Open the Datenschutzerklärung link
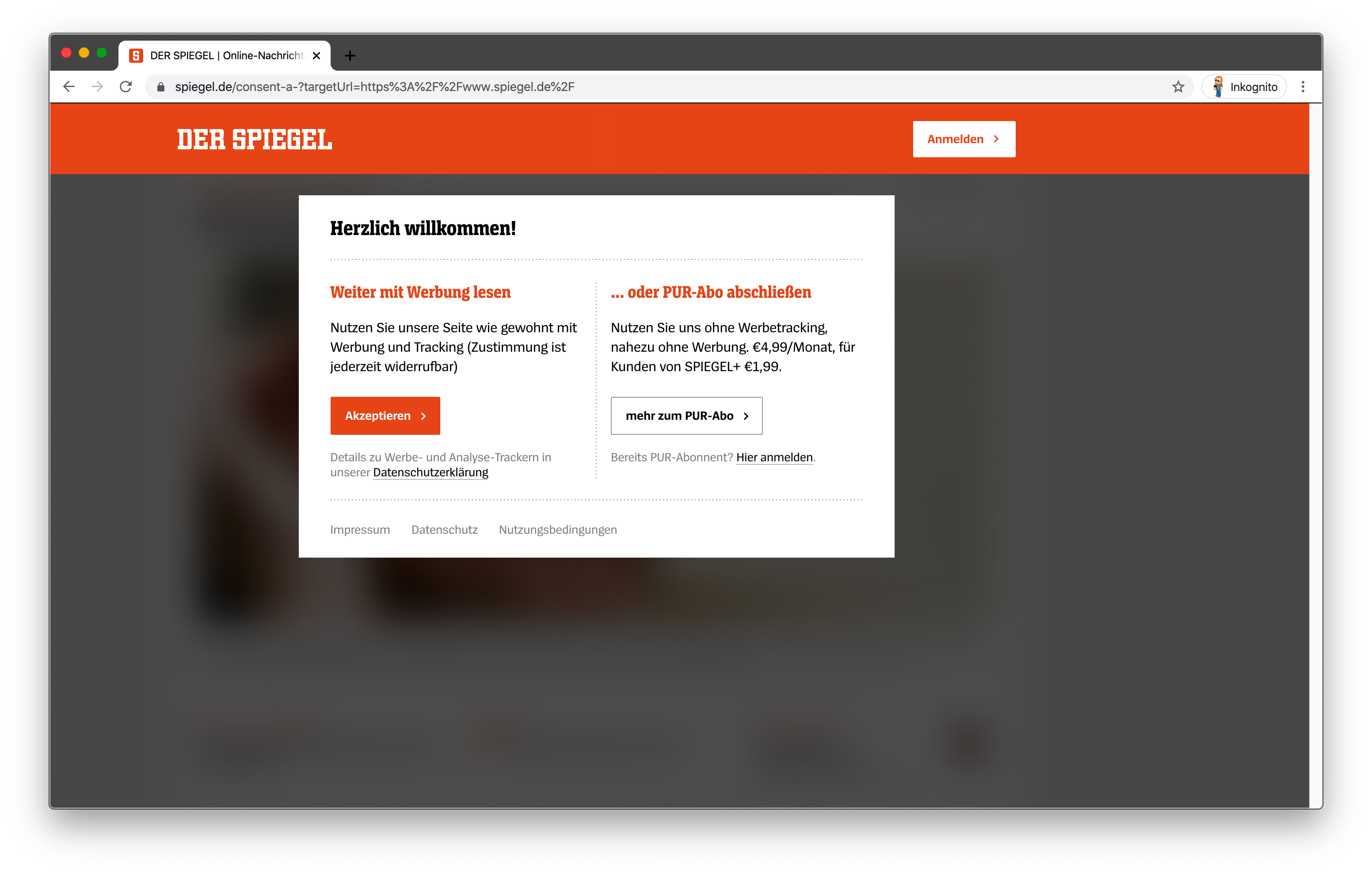The height and width of the screenshot is (874, 1372). (431, 472)
